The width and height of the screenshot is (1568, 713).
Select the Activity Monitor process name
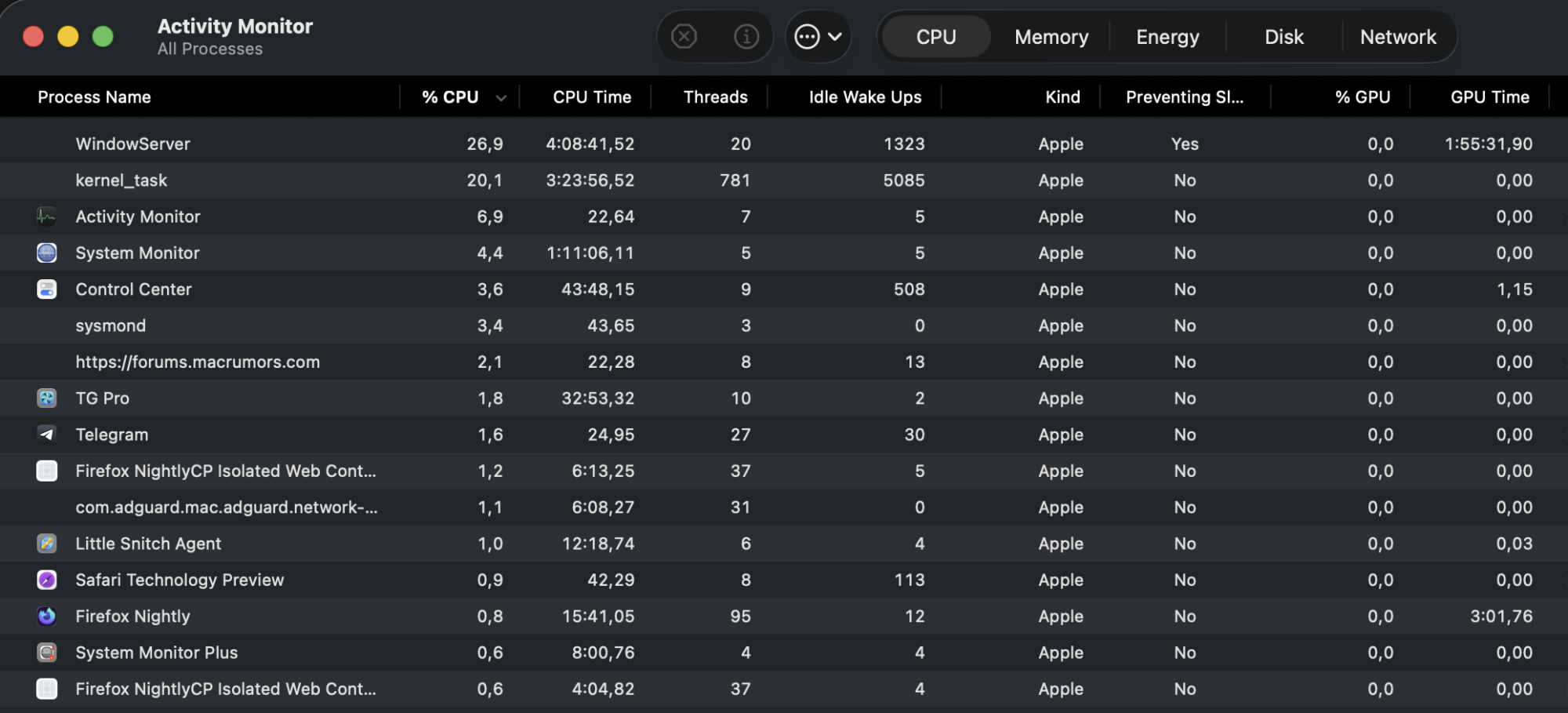click(x=138, y=216)
